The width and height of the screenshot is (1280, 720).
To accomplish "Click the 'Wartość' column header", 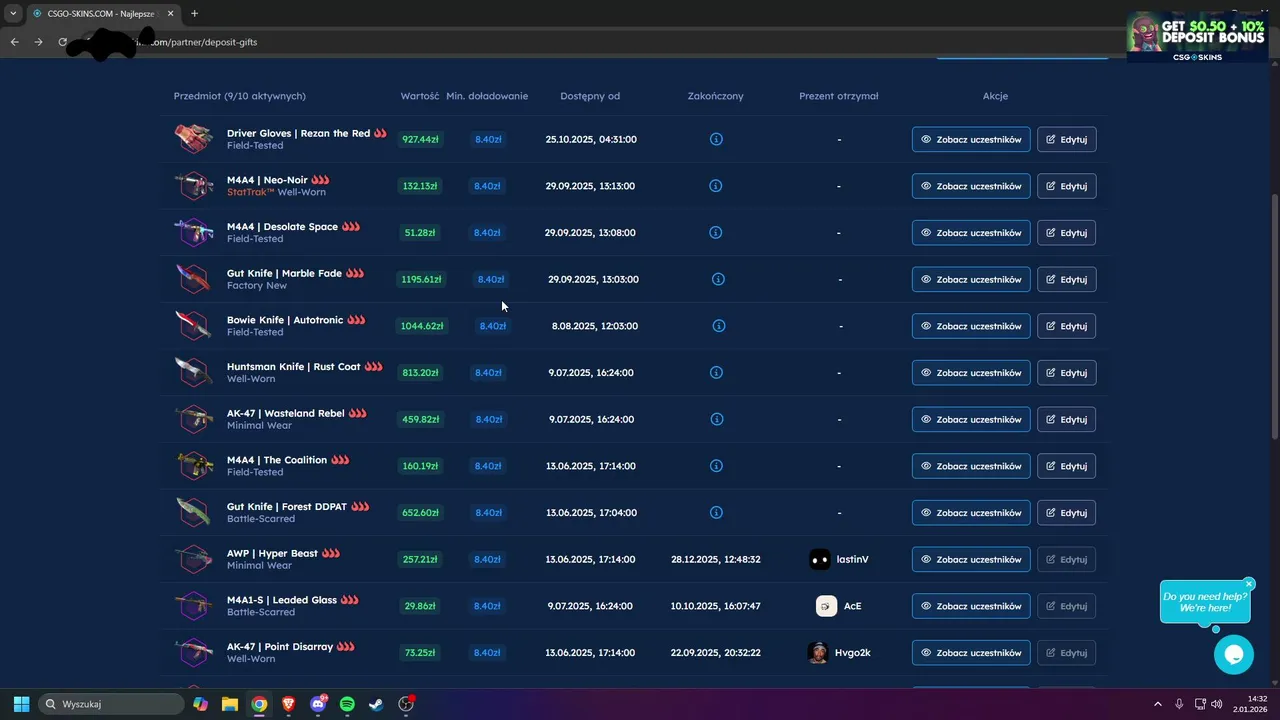I will tap(420, 96).
